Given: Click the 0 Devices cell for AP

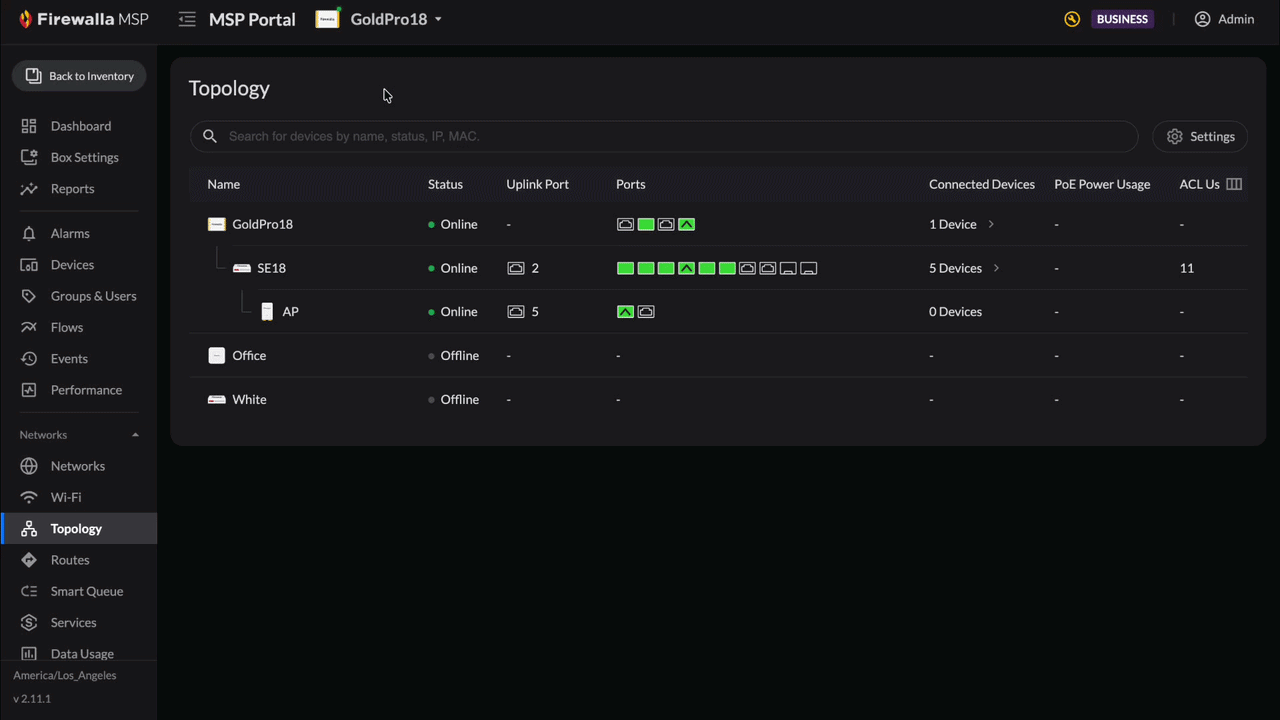Looking at the screenshot, I should [955, 312].
